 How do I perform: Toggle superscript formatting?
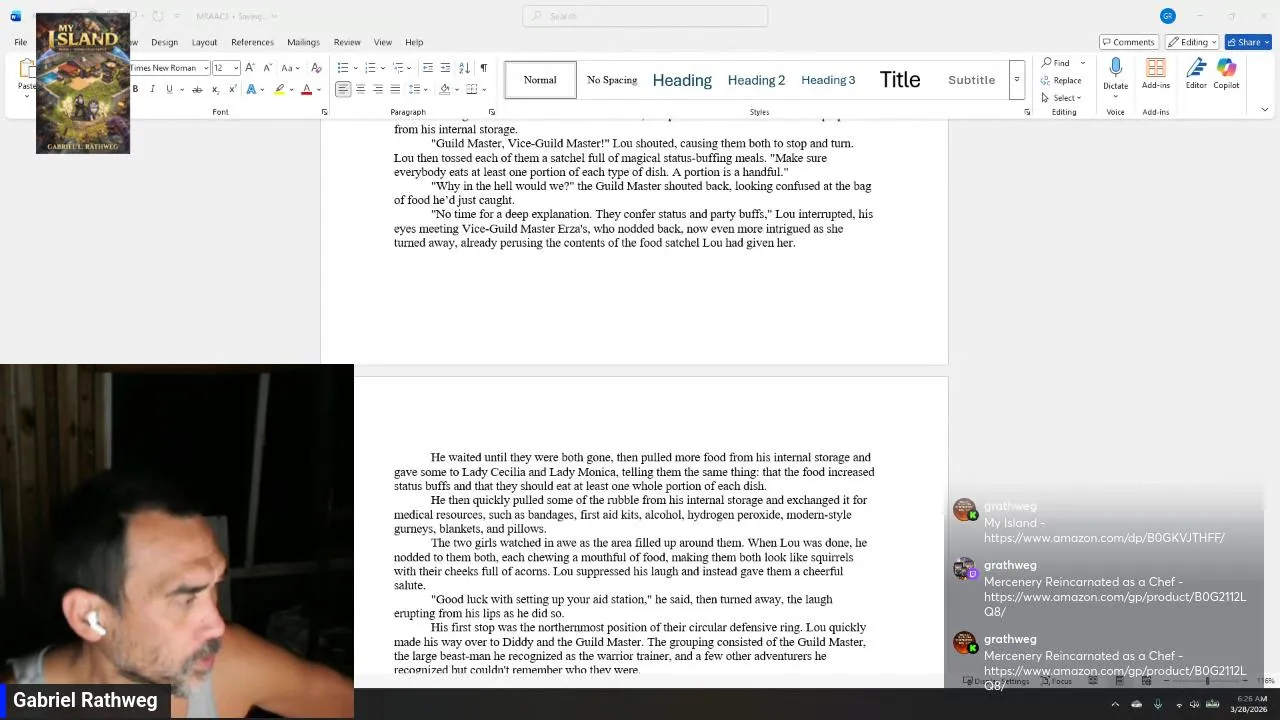tap(232, 89)
